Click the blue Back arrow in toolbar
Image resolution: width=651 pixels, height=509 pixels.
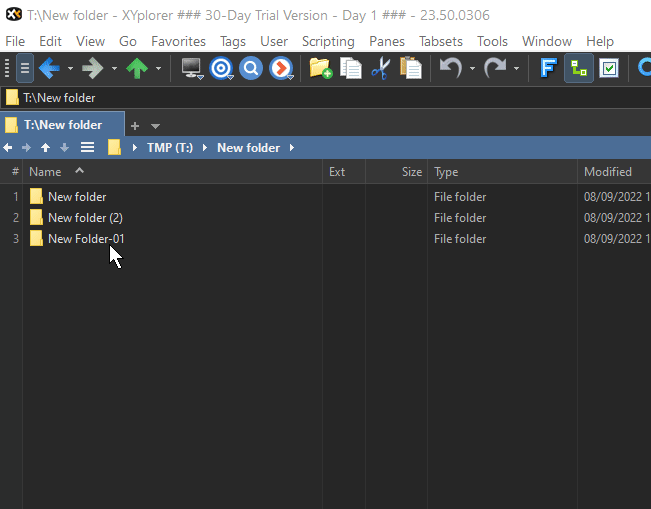[49, 68]
